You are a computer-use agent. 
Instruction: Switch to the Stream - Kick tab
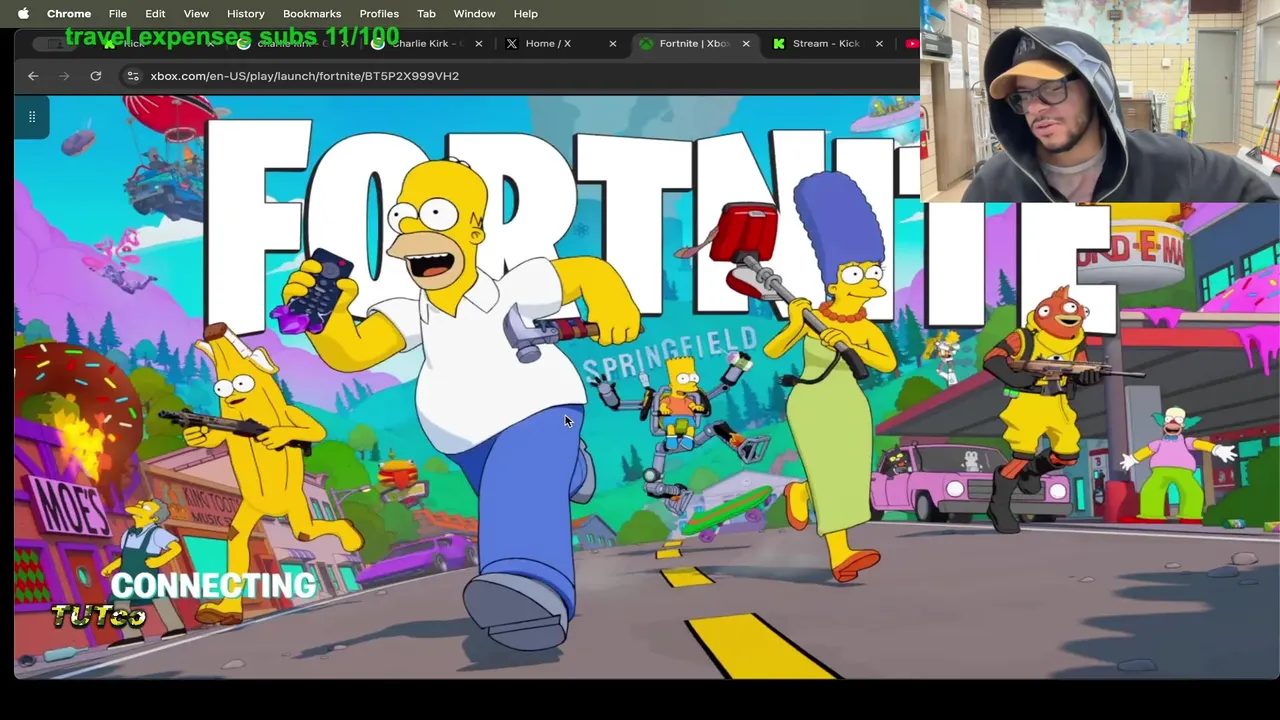coord(828,44)
